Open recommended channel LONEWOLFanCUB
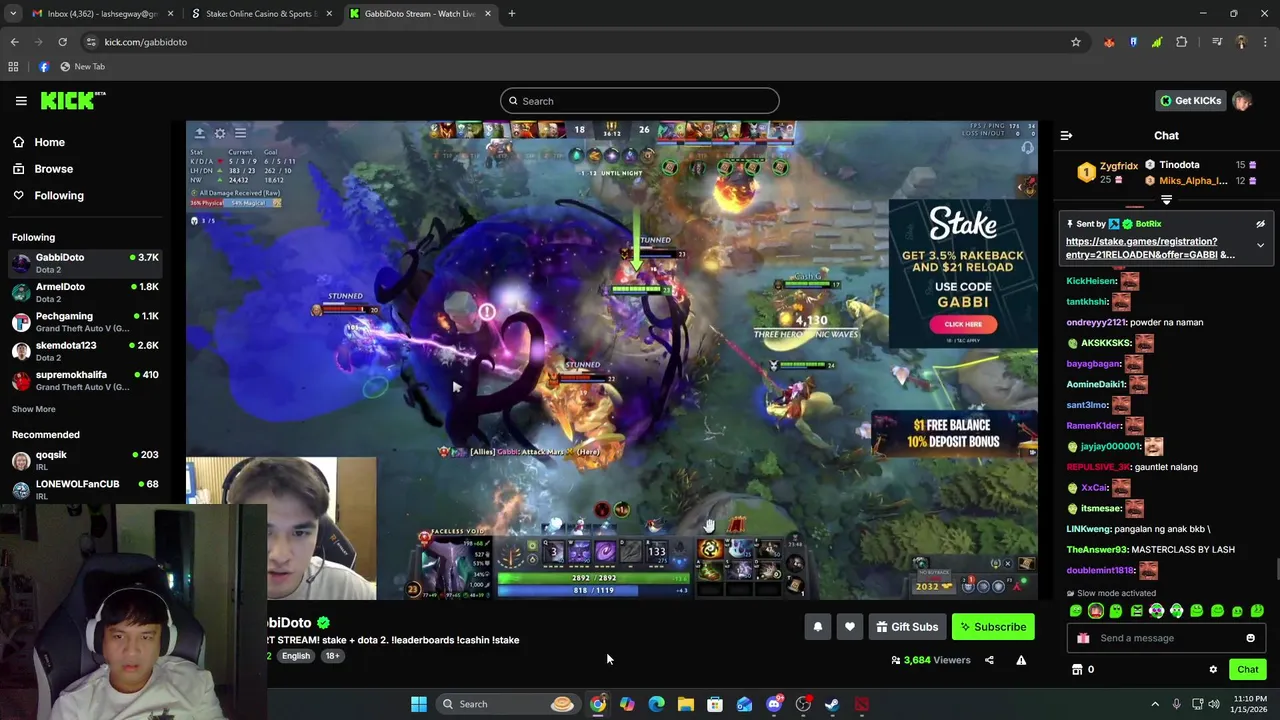This screenshot has width=1280, height=720. tap(85, 489)
